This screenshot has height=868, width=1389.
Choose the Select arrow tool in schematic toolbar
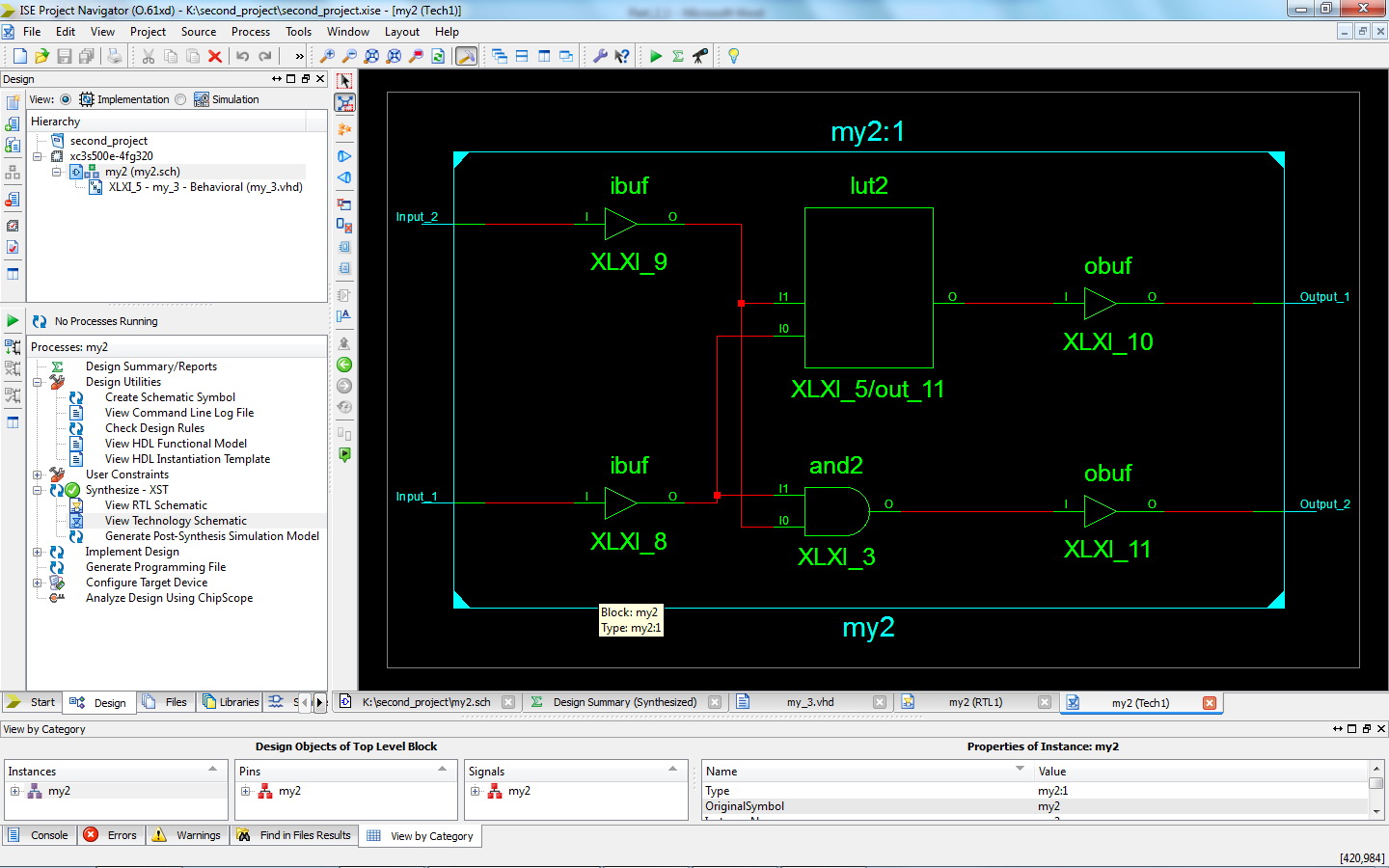(344, 81)
